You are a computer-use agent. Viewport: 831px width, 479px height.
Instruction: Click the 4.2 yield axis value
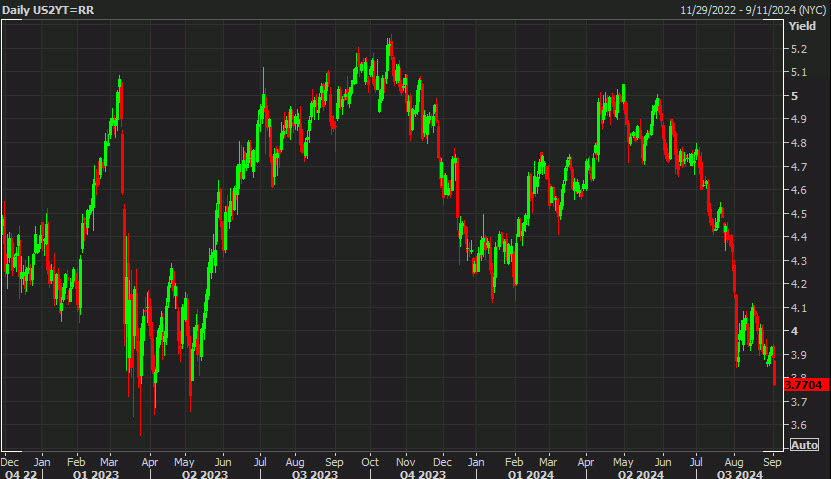[798, 284]
